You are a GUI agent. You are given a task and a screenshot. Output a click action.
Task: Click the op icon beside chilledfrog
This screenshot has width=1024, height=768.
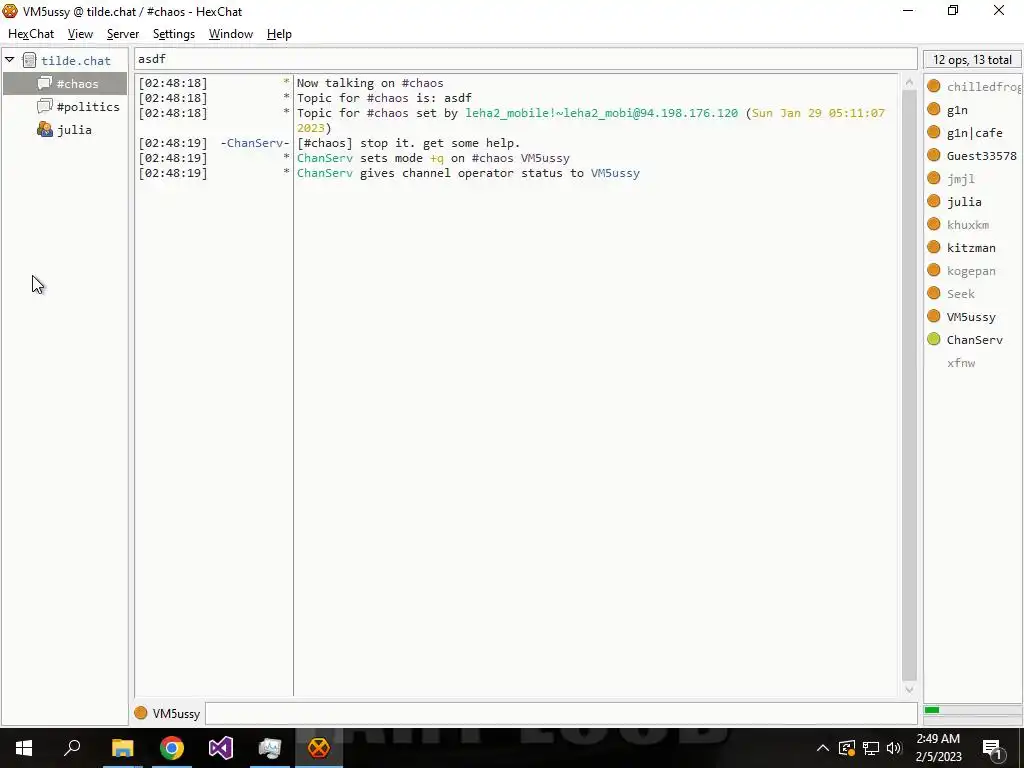pyautogui.click(x=934, y=86)
